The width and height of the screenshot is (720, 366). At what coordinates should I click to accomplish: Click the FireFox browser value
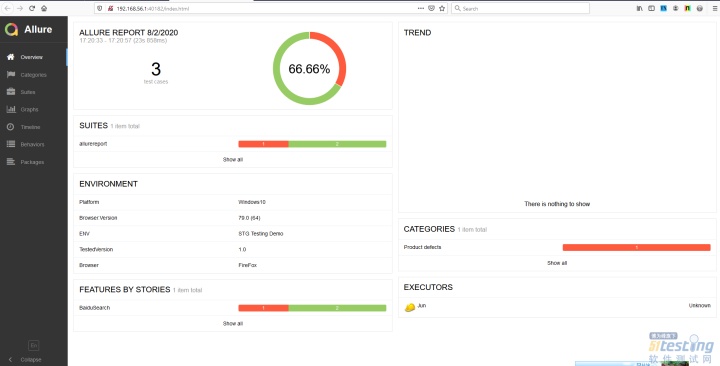point(248,265)
